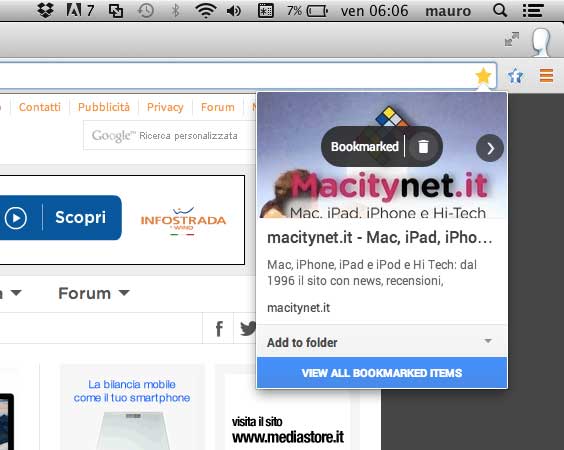Open Notification Center list icon
The width and height of the screenshot is (564, 450).
click(x=533, y=10)
